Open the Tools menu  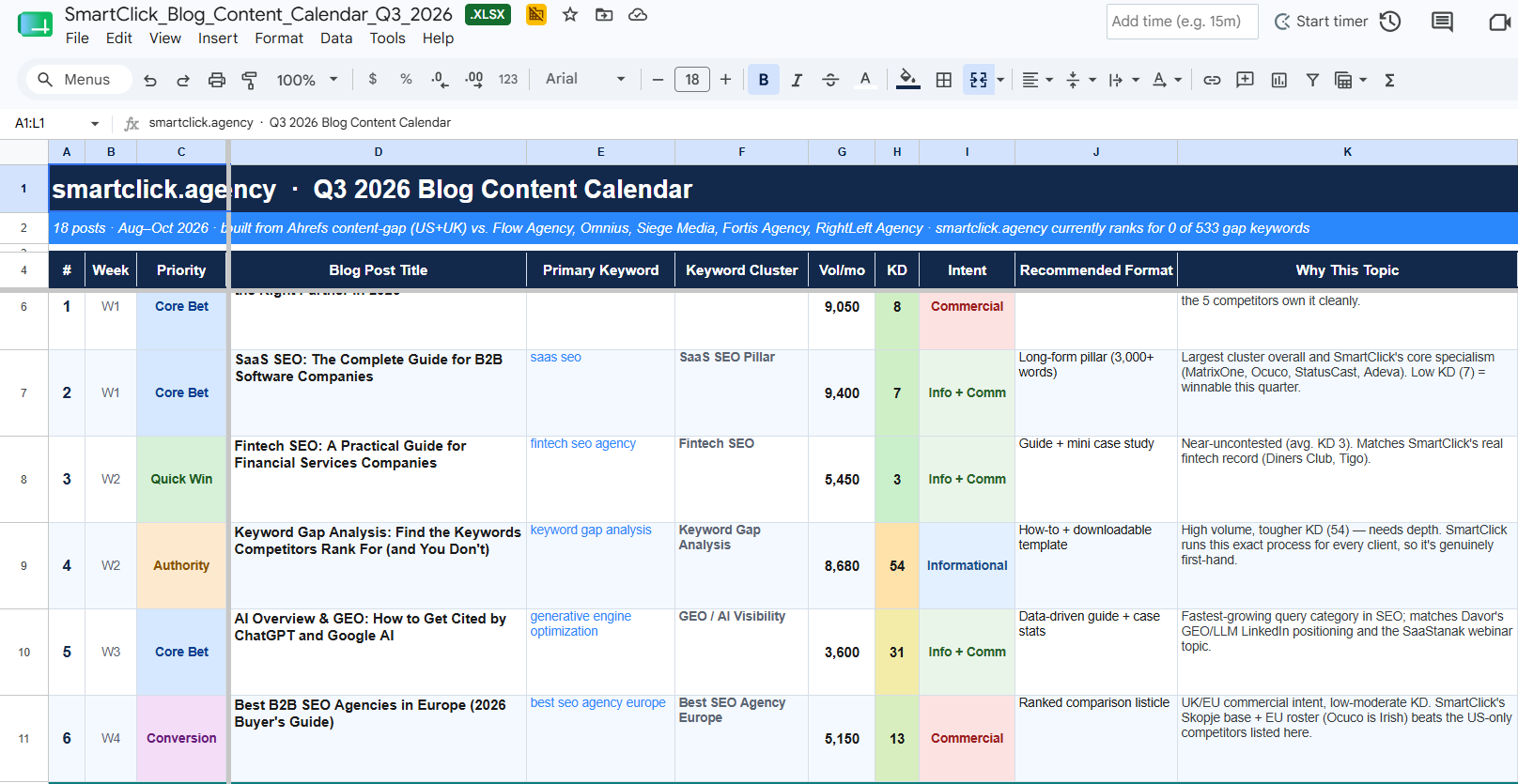387,38
